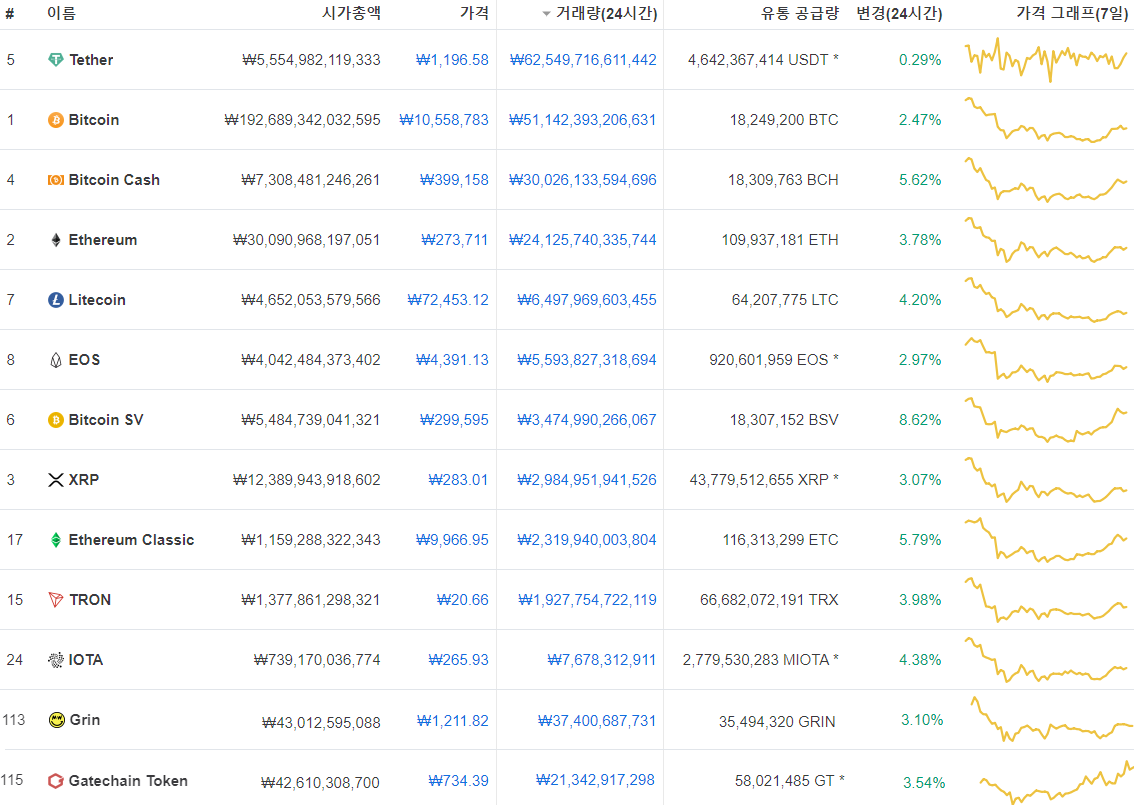This screenshot has height=805, width=1134.
Task: Click the IOTA dotted logo icon
Action: click(x=56, y=660)
